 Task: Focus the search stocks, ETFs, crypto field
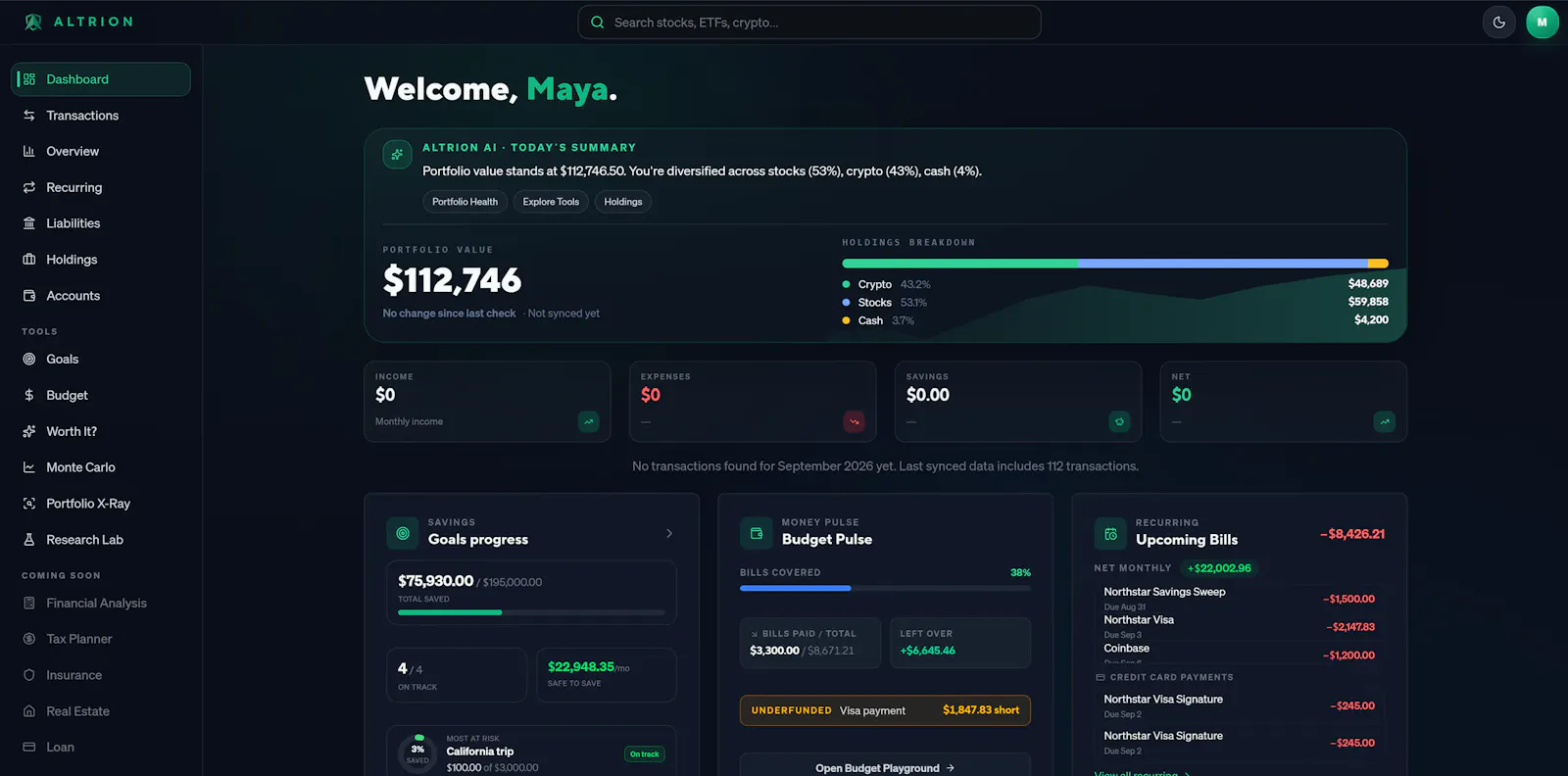pos(809,23)
